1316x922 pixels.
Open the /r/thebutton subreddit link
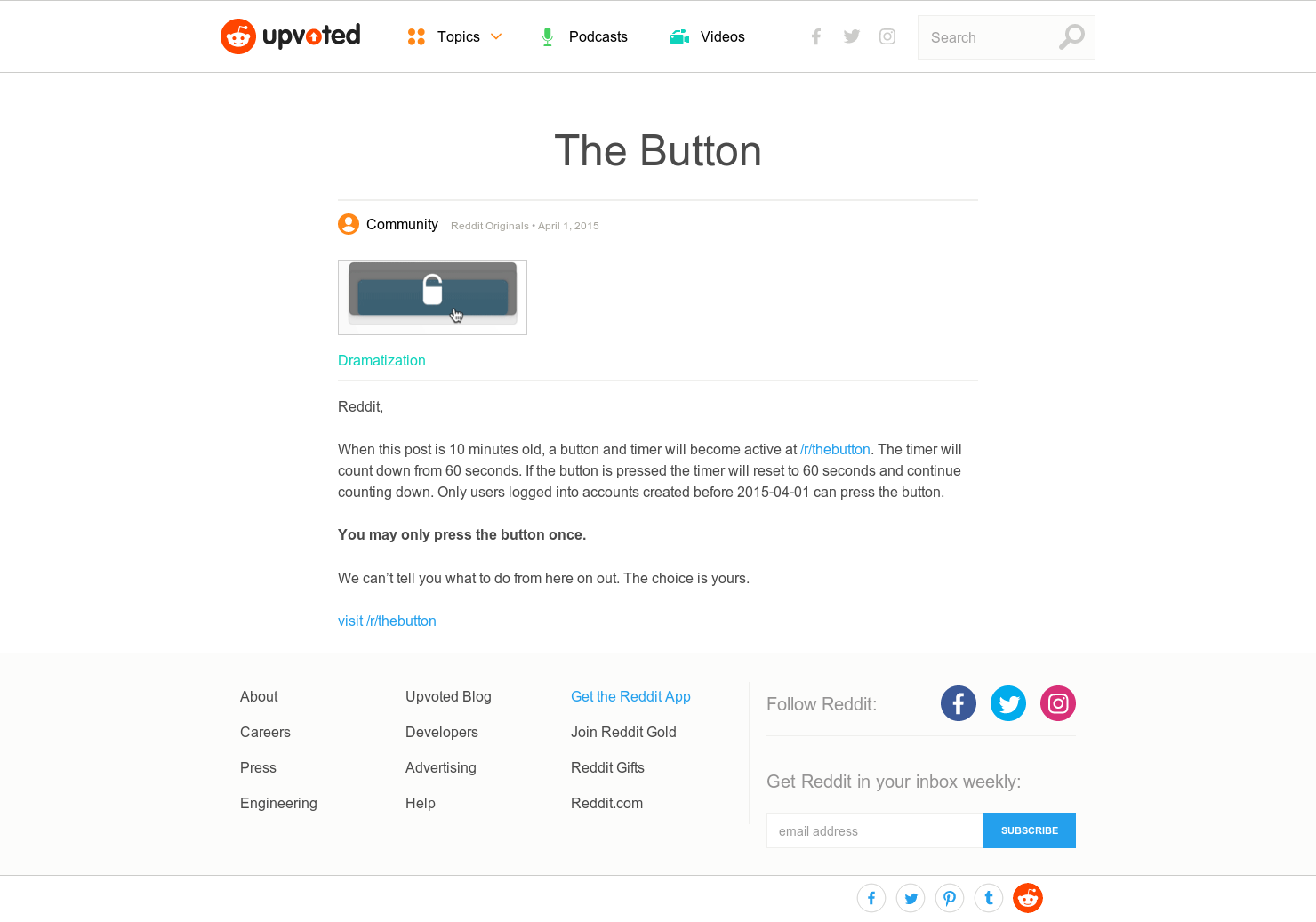click(x=834, y=449)
